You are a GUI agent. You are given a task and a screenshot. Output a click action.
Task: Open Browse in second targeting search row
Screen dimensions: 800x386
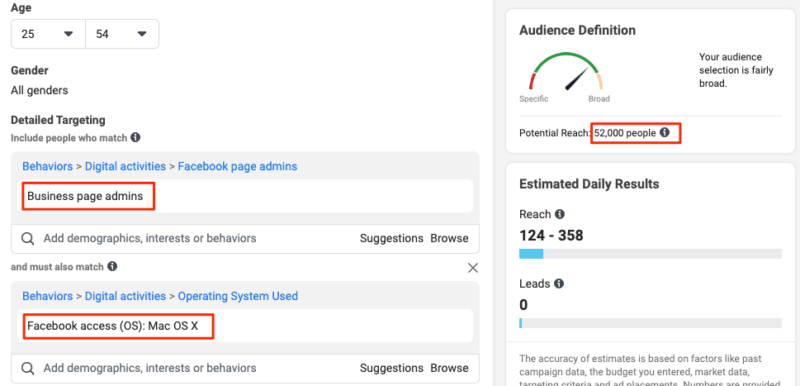coord(449,368)
